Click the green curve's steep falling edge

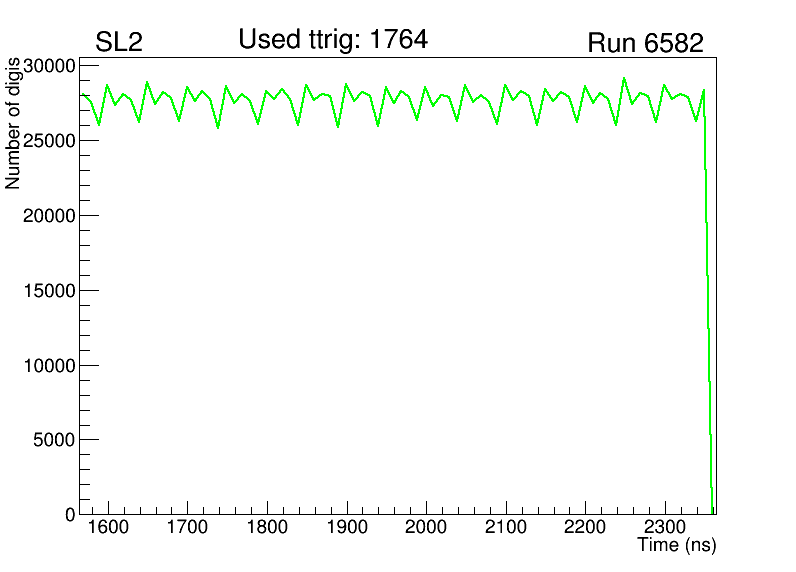click(x=708, y=300)
